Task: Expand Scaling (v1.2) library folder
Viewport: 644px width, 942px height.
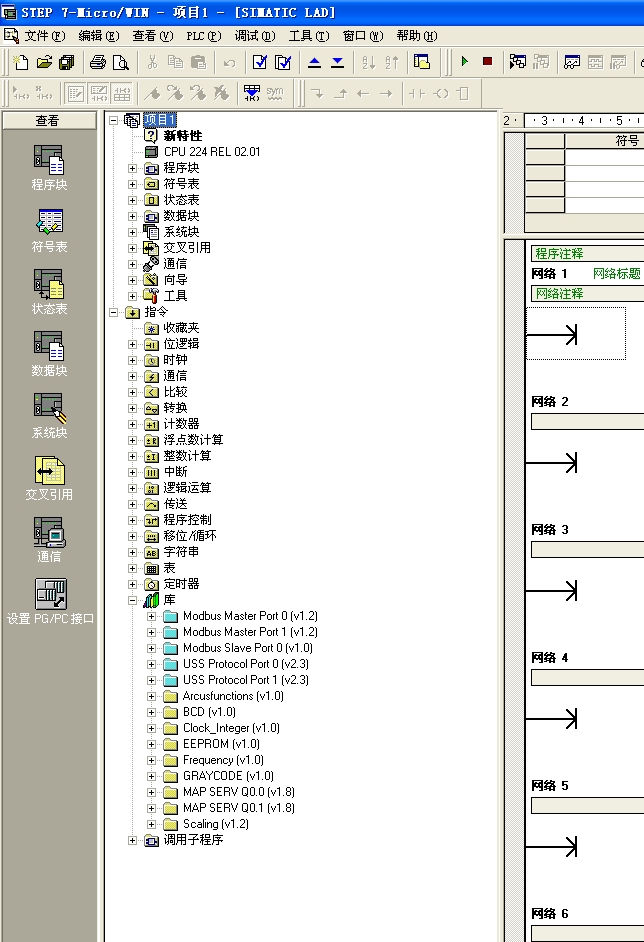Action: point(151,824)
